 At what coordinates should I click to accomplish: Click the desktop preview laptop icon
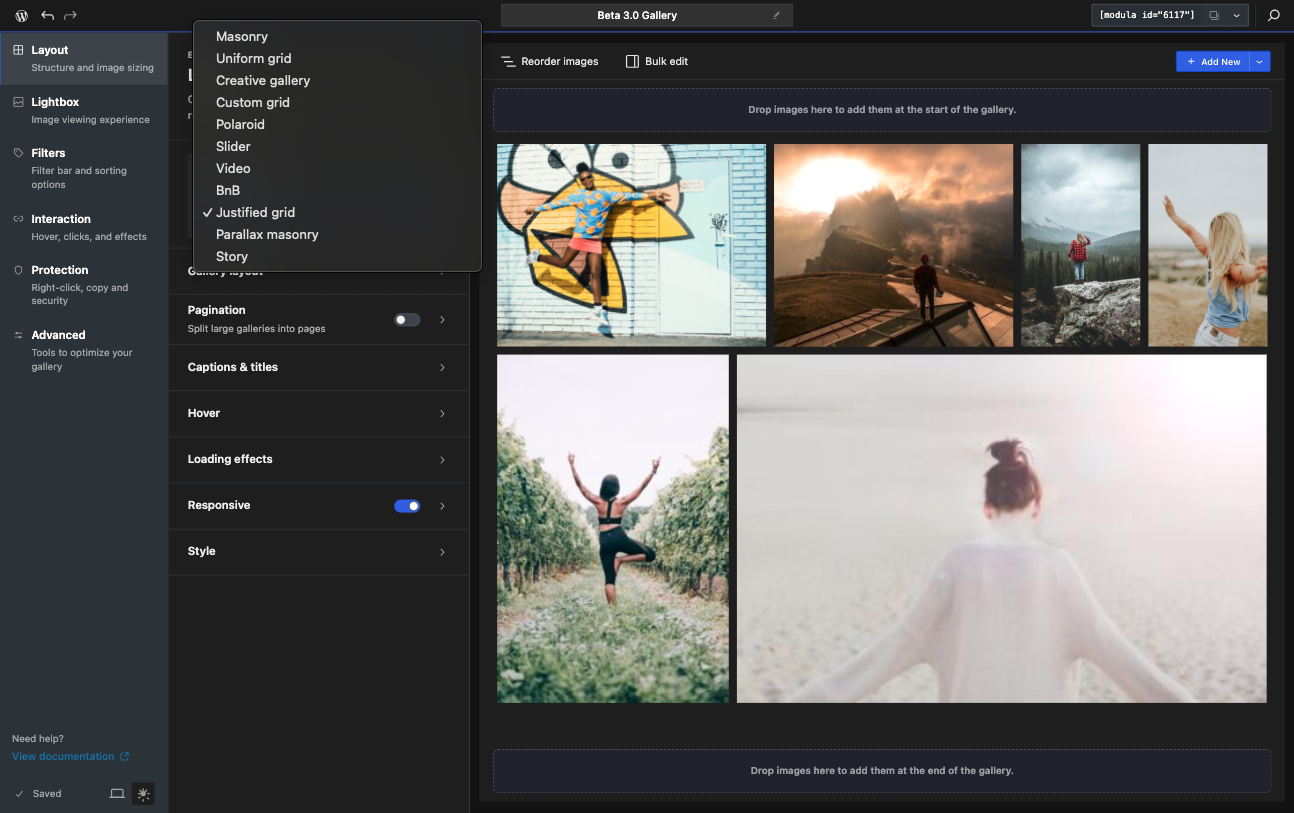click(x=117, y=794)
